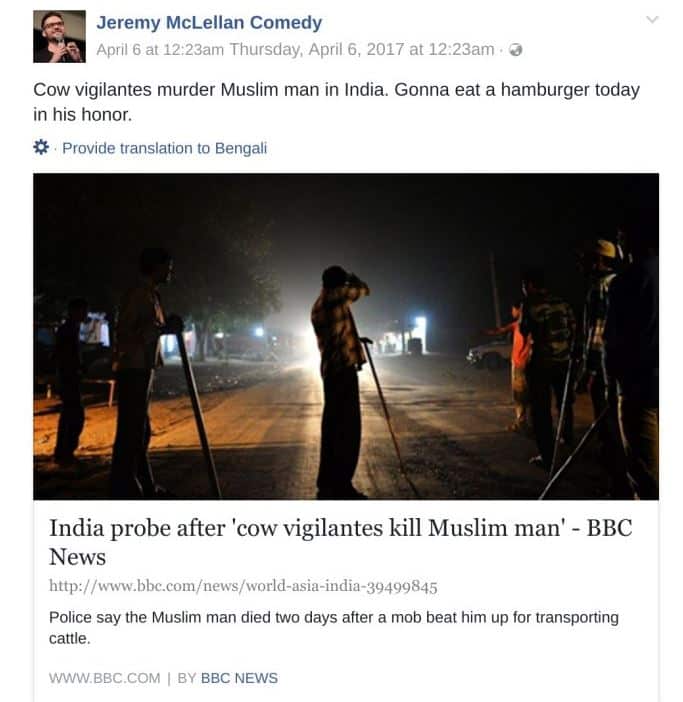Click the April 6 at 12:23am timestamp

(160, 49)
